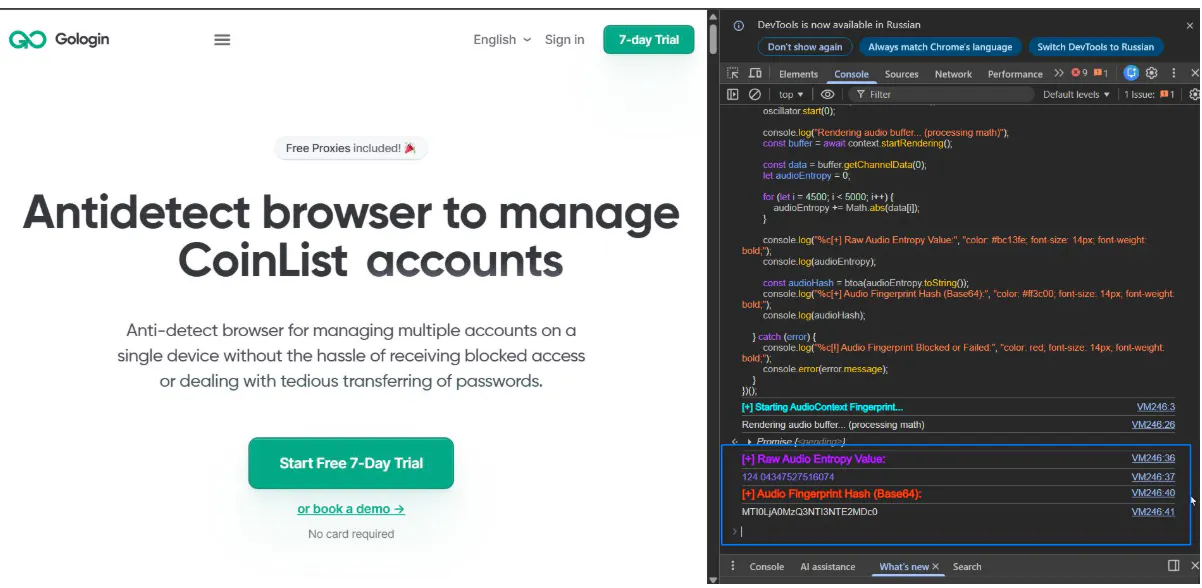The width and height of the screenshot is (1202, 588).
Task: Open source link VM246:36
Action: [x=1153, y=458]
